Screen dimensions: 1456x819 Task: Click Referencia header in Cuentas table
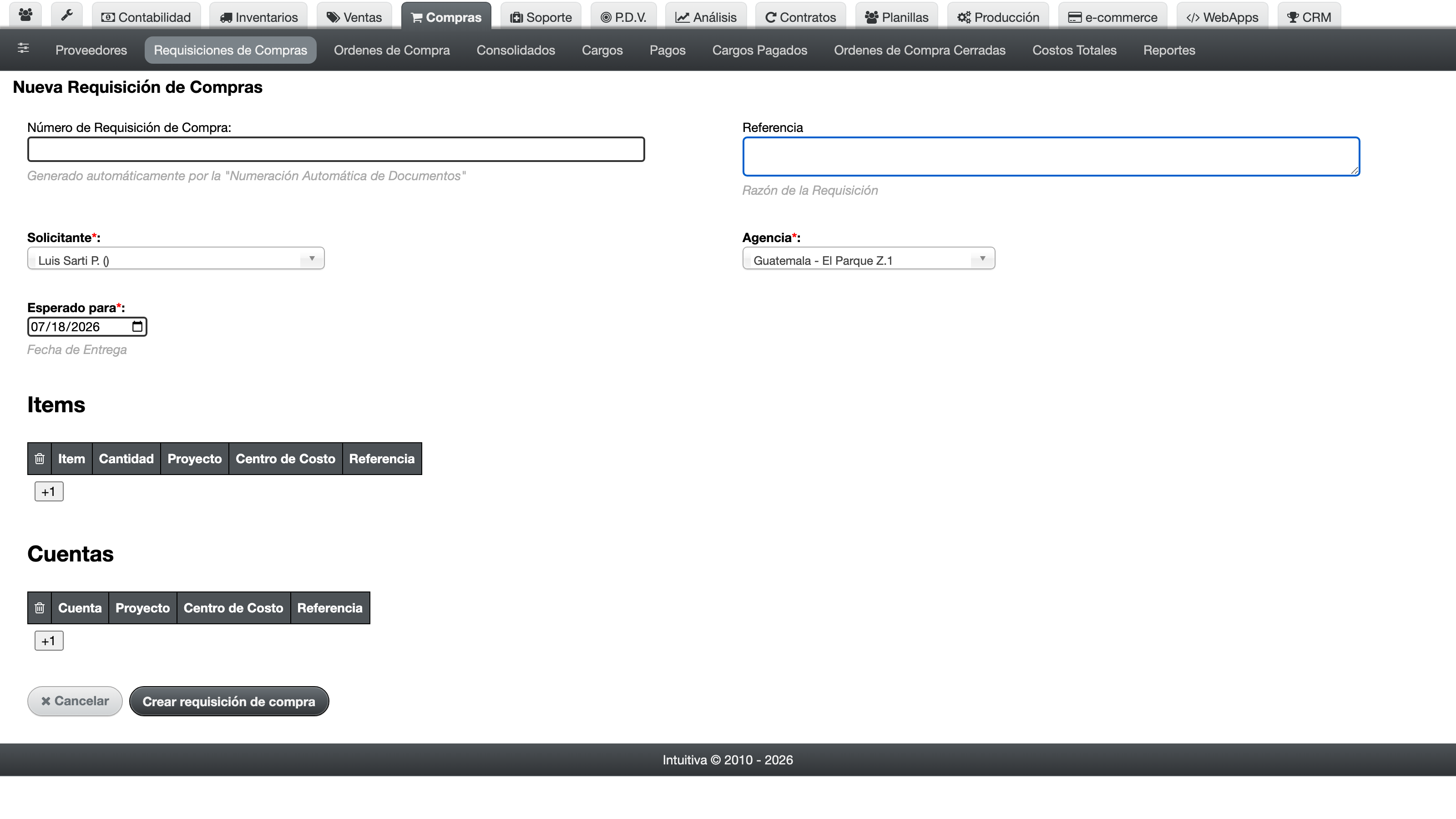click(x=330, y=607)
